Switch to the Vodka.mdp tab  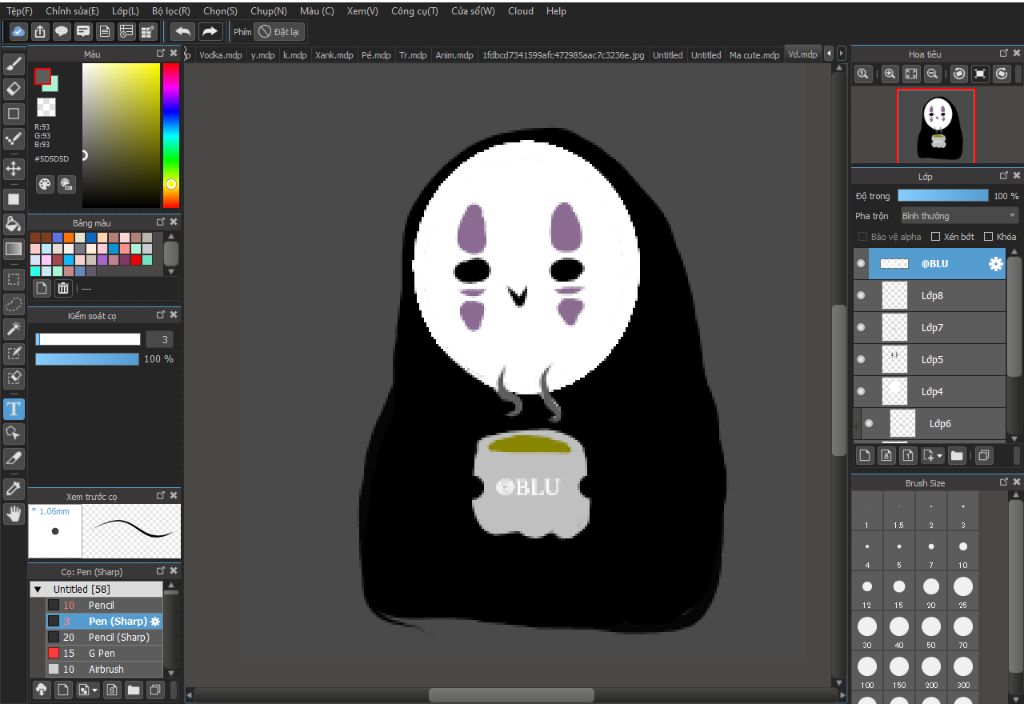(x=221, y=55)
